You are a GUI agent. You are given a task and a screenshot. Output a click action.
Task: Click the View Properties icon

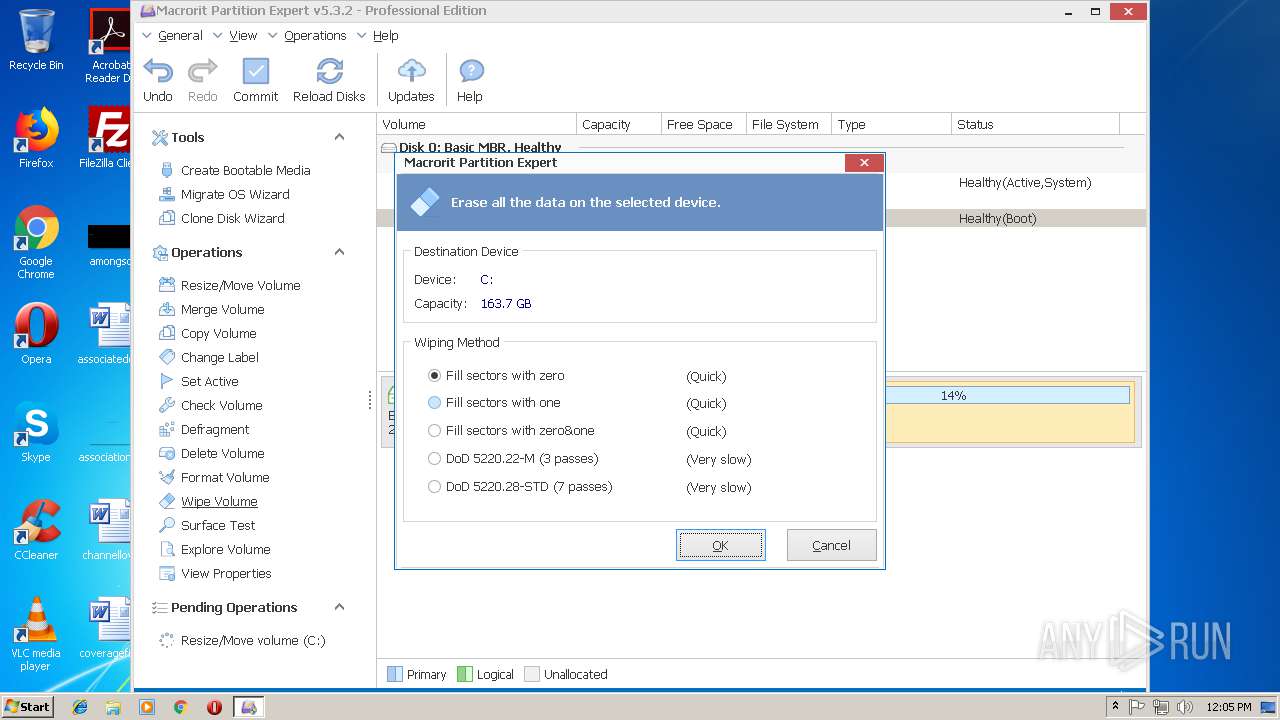[167, 573]
